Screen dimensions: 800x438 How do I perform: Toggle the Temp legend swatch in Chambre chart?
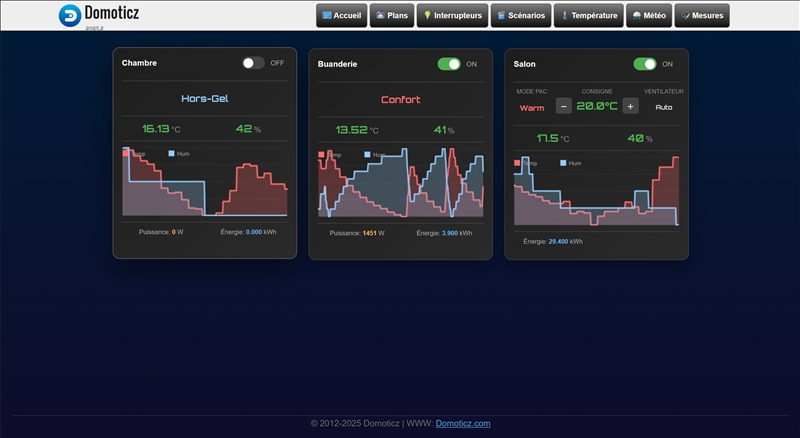click(x=126, y=153)
